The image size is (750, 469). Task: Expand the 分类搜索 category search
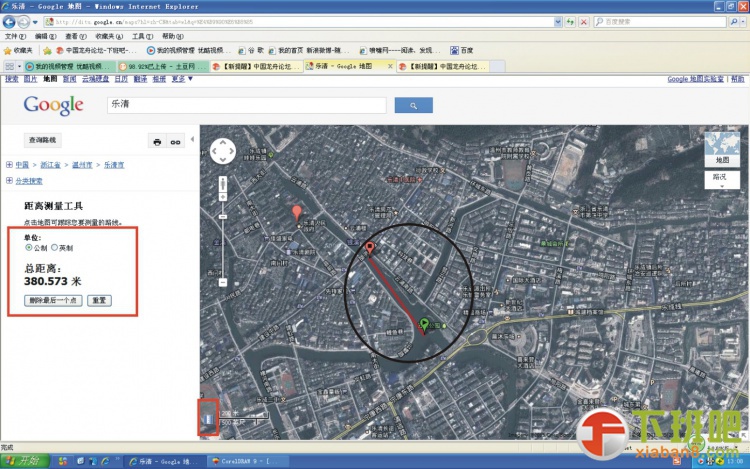coord(9,181)
